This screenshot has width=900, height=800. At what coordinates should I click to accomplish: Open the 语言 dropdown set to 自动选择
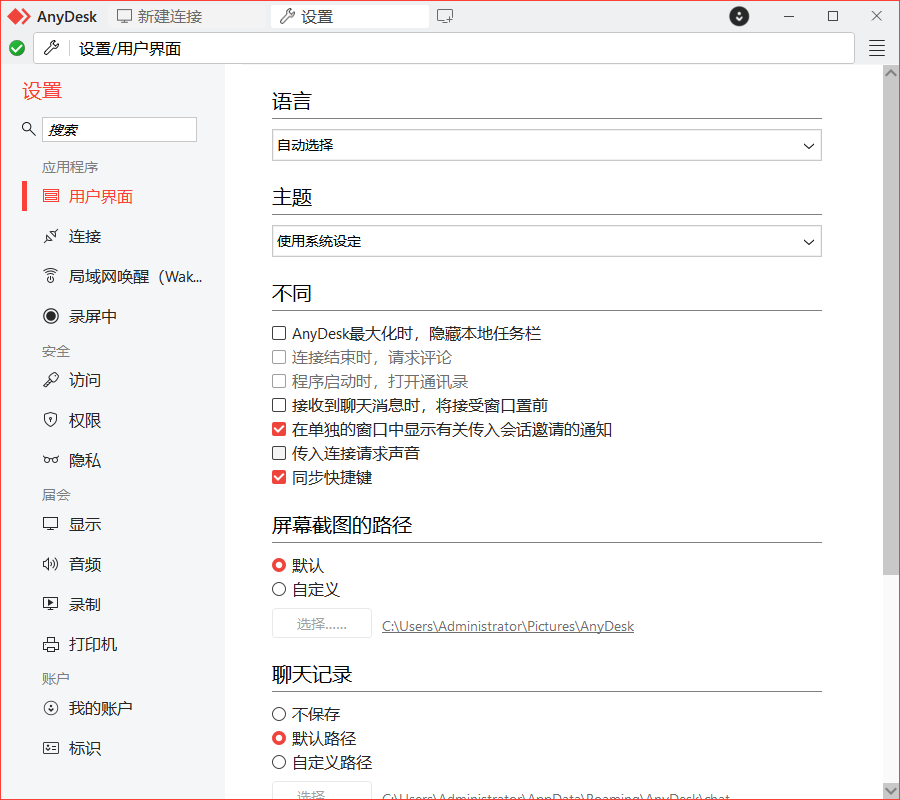tap(546, 145)
